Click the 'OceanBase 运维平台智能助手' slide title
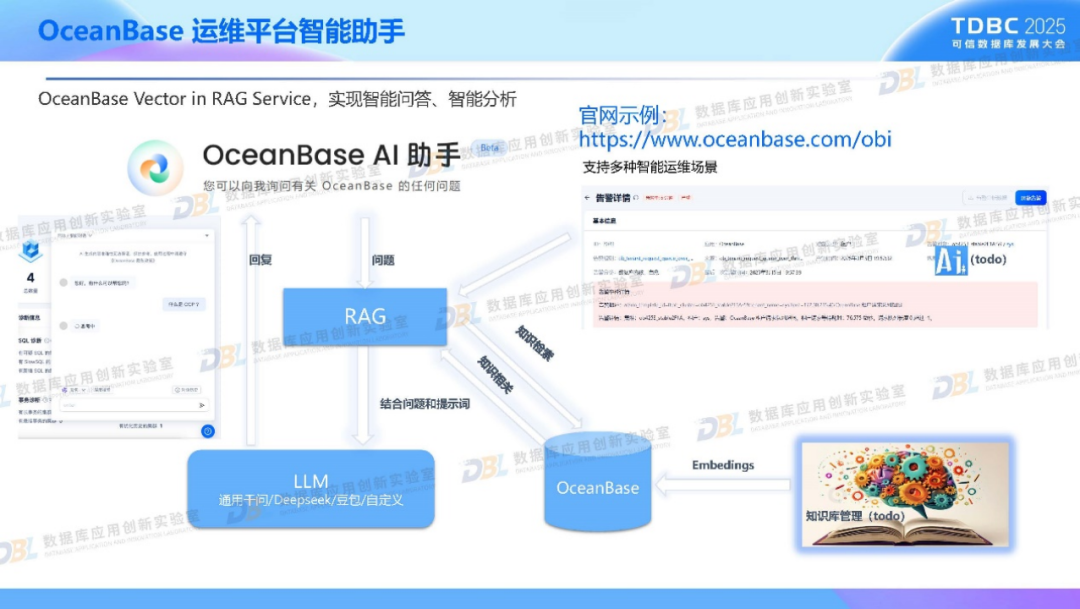 (221, 31)
